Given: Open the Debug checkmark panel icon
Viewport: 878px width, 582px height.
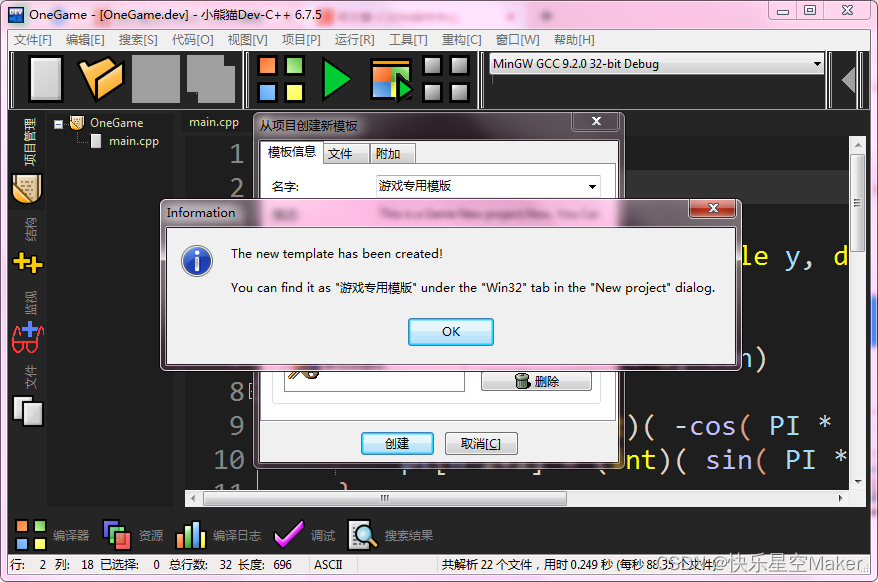Looking at the screenshot, I should 288,535.
